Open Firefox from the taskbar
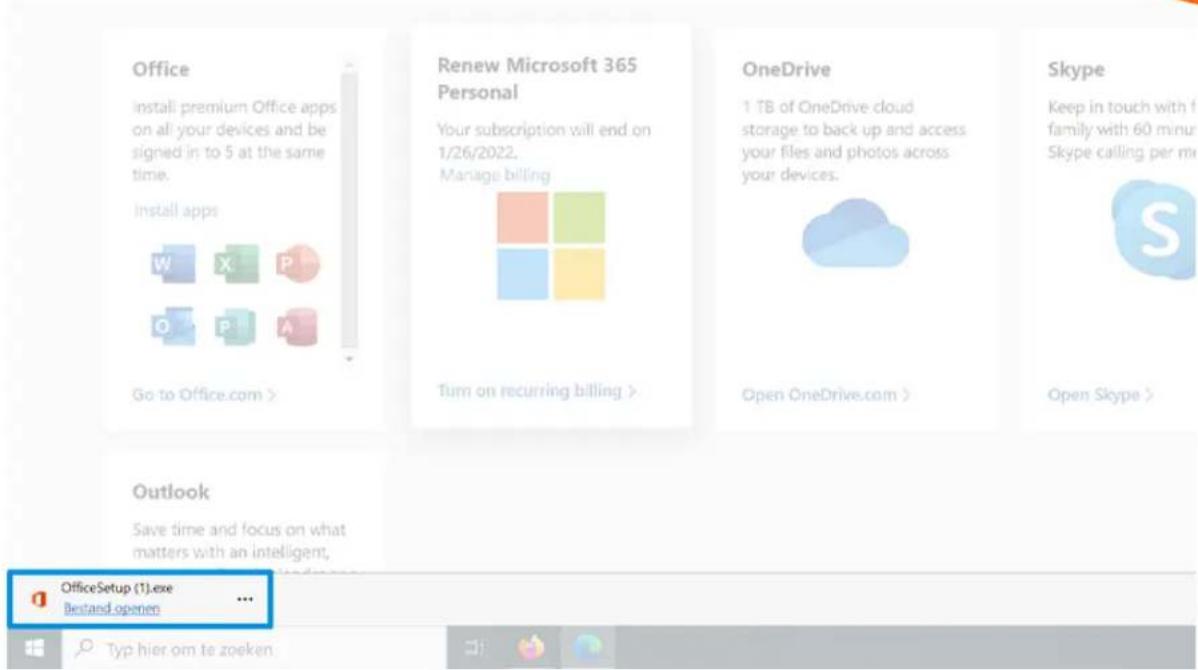 click(x=531, y=649)
